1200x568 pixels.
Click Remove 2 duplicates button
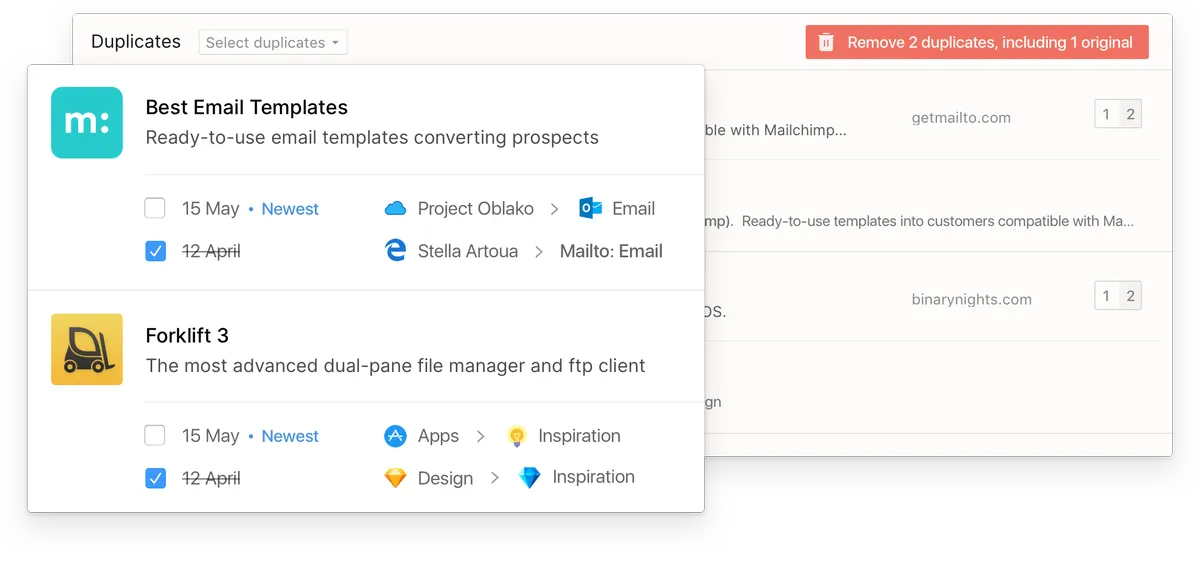click(976, 42)
